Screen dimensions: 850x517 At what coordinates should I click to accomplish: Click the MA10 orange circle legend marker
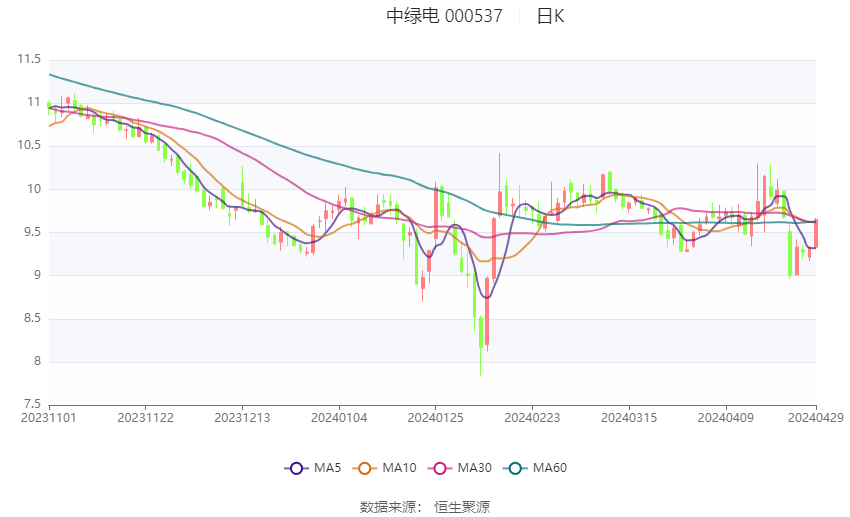point(364,467)
